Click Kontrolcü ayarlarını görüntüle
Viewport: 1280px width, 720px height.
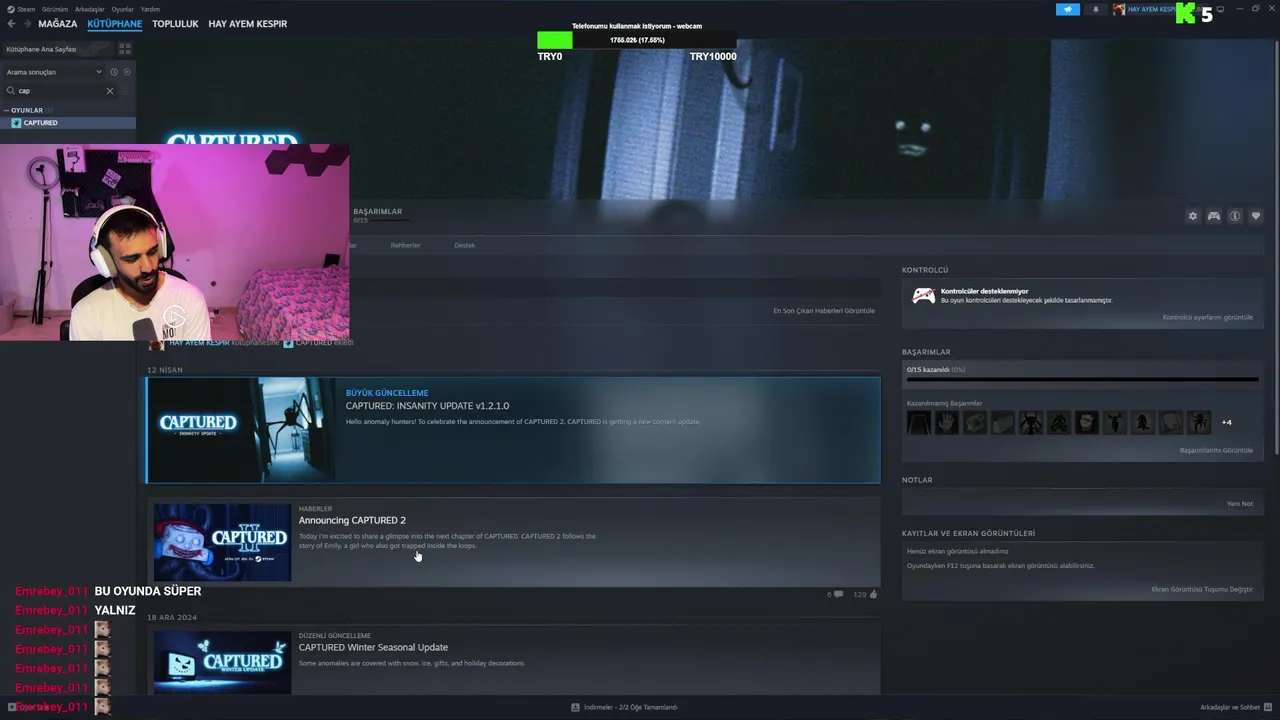[1207, 318]
